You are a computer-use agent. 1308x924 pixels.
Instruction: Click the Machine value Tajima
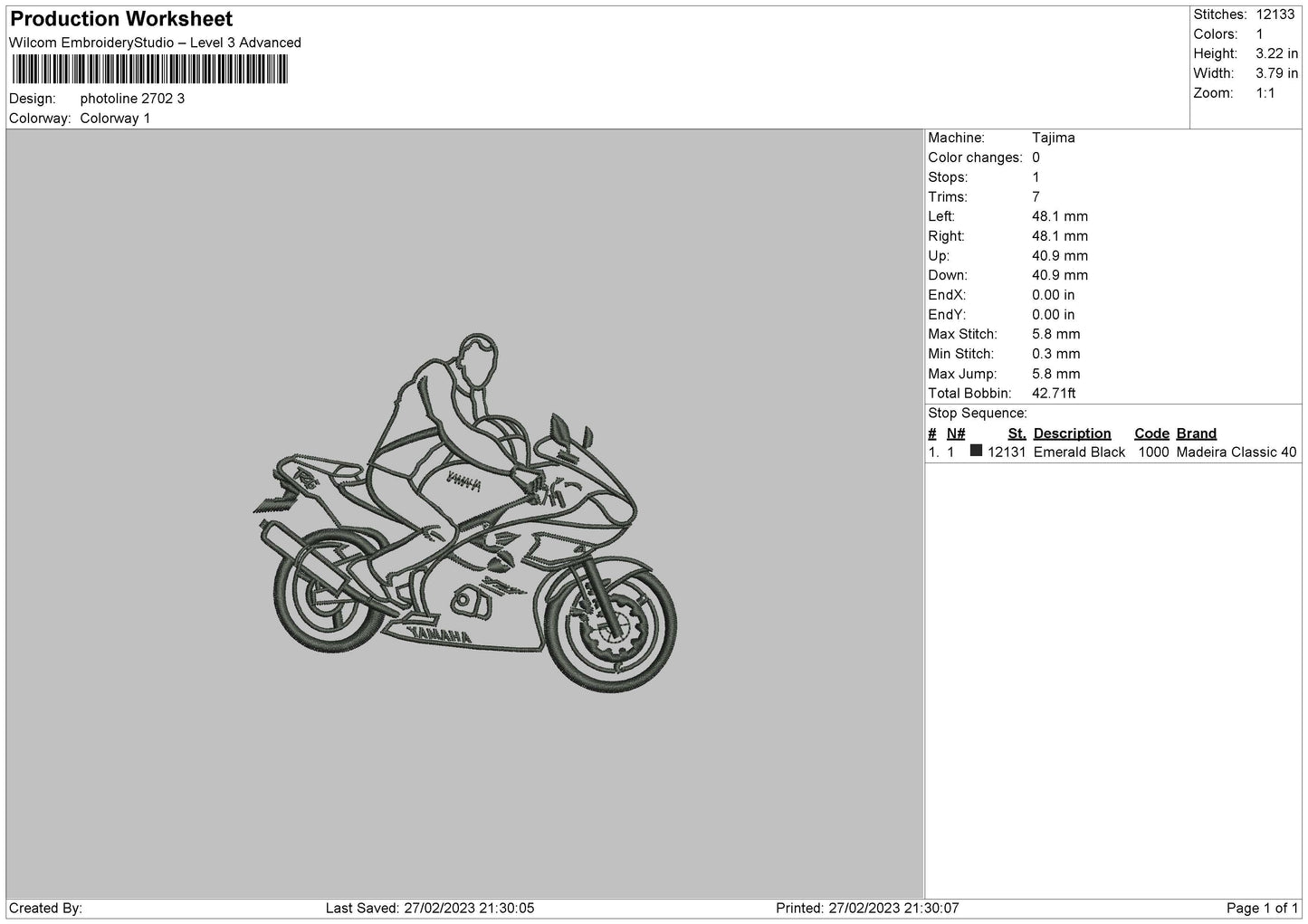pos(1054,138)
